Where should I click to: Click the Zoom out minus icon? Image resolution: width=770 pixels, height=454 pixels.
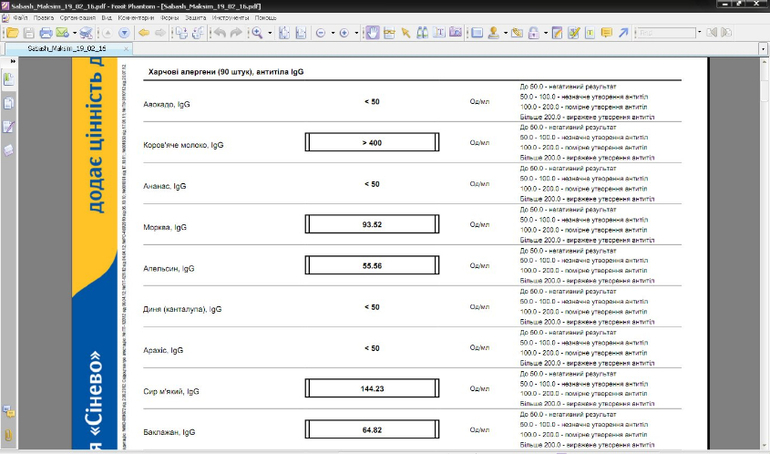[x=321, y=33]
